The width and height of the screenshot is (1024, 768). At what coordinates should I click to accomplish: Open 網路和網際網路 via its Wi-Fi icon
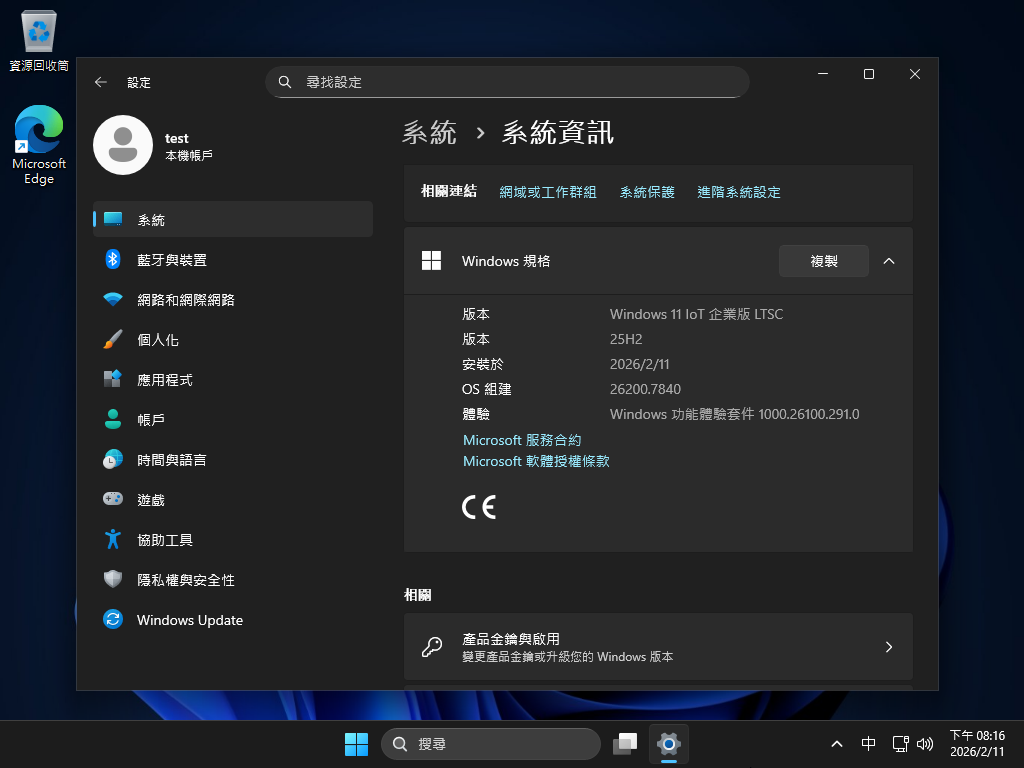coord(113,300)
